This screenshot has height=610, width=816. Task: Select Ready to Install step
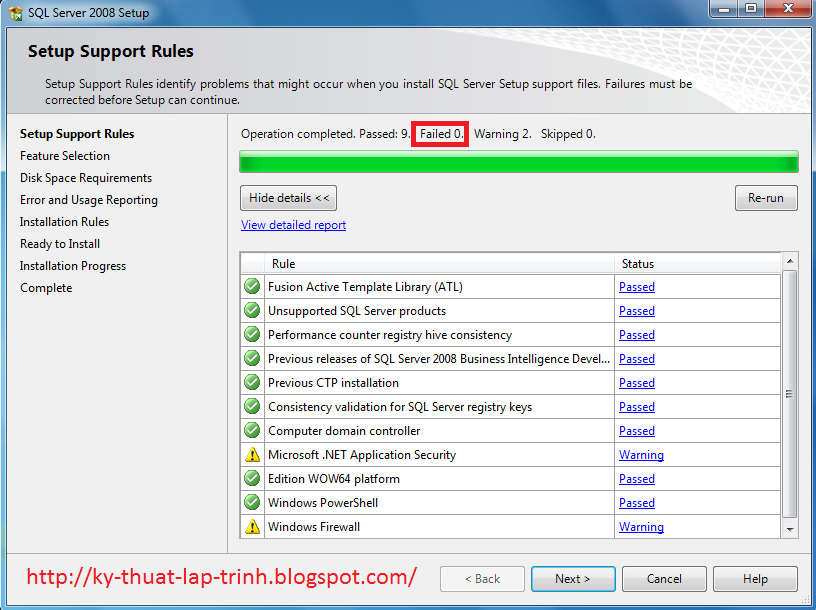point(60,244)
